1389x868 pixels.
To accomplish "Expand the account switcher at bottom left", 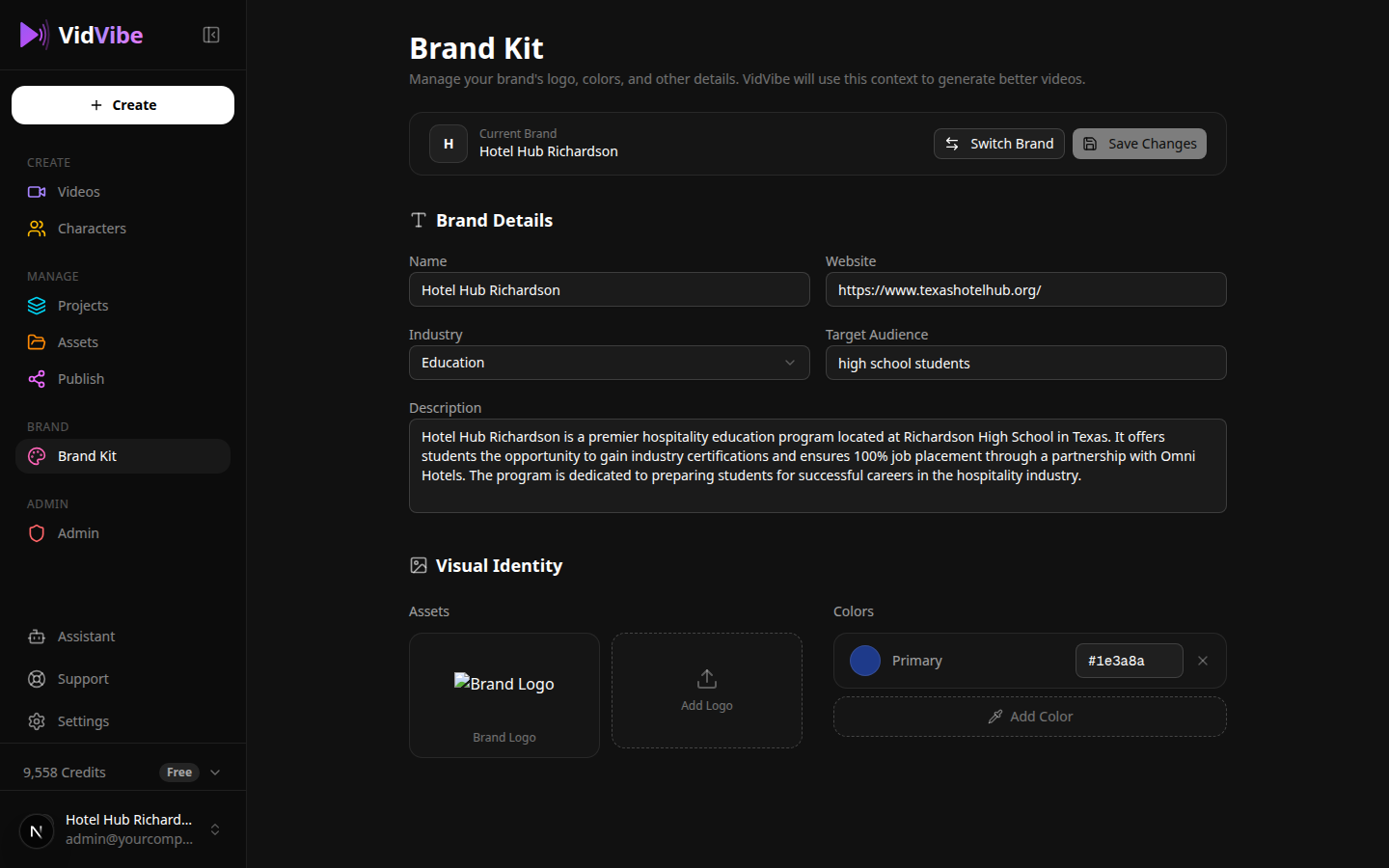I will point(214,829).
